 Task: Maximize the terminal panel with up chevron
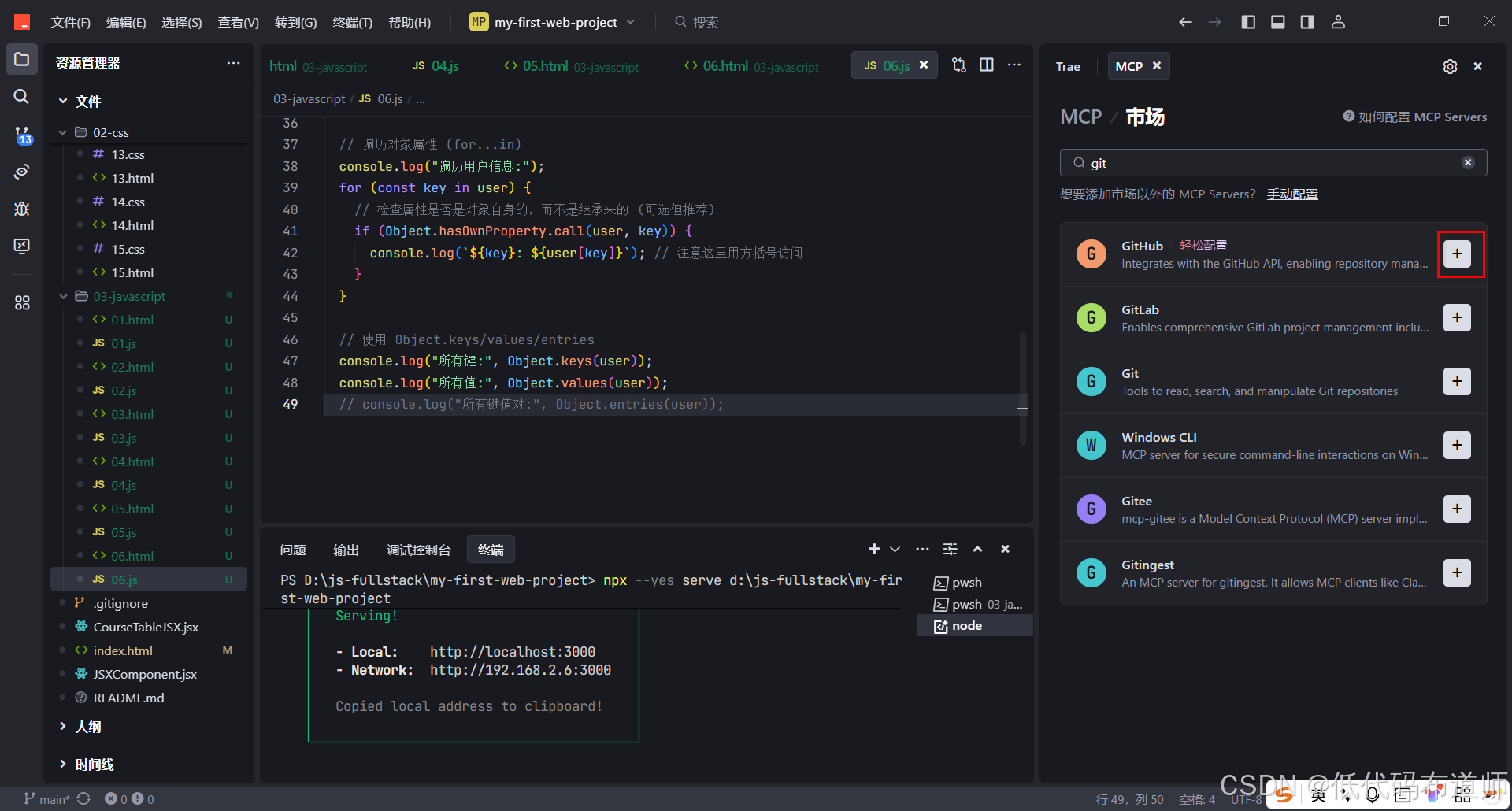[x=977, y=550]
